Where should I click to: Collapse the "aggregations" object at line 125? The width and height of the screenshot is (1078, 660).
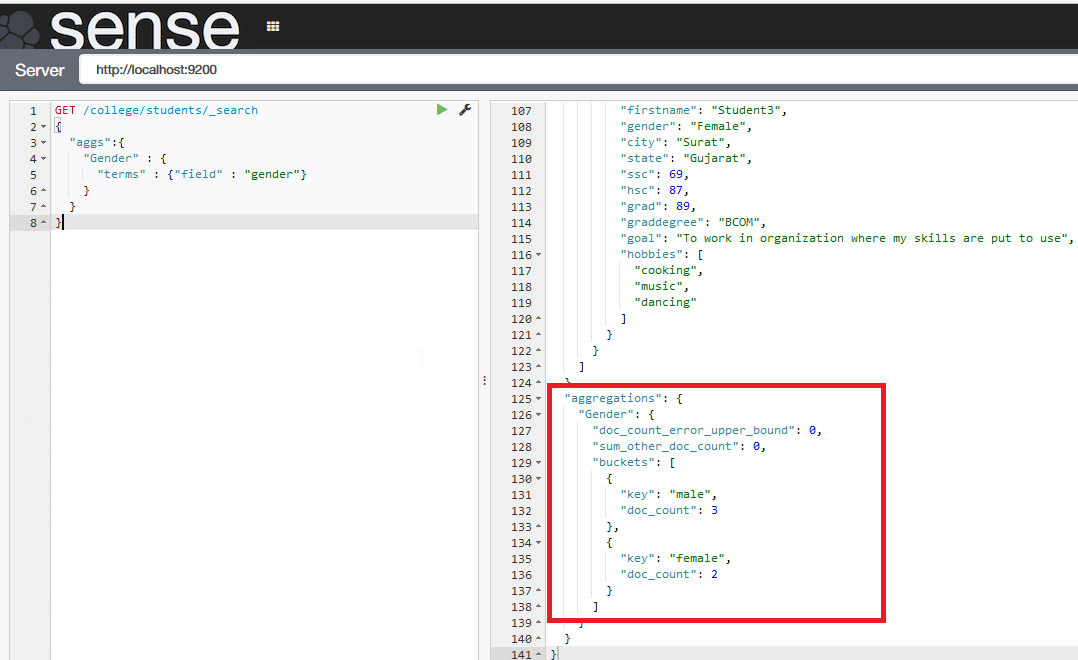coord(539,399)
